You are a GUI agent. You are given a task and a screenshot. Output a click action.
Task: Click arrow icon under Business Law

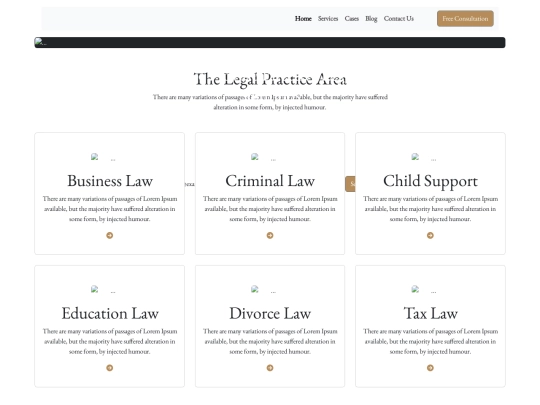[x=110, y=235]
